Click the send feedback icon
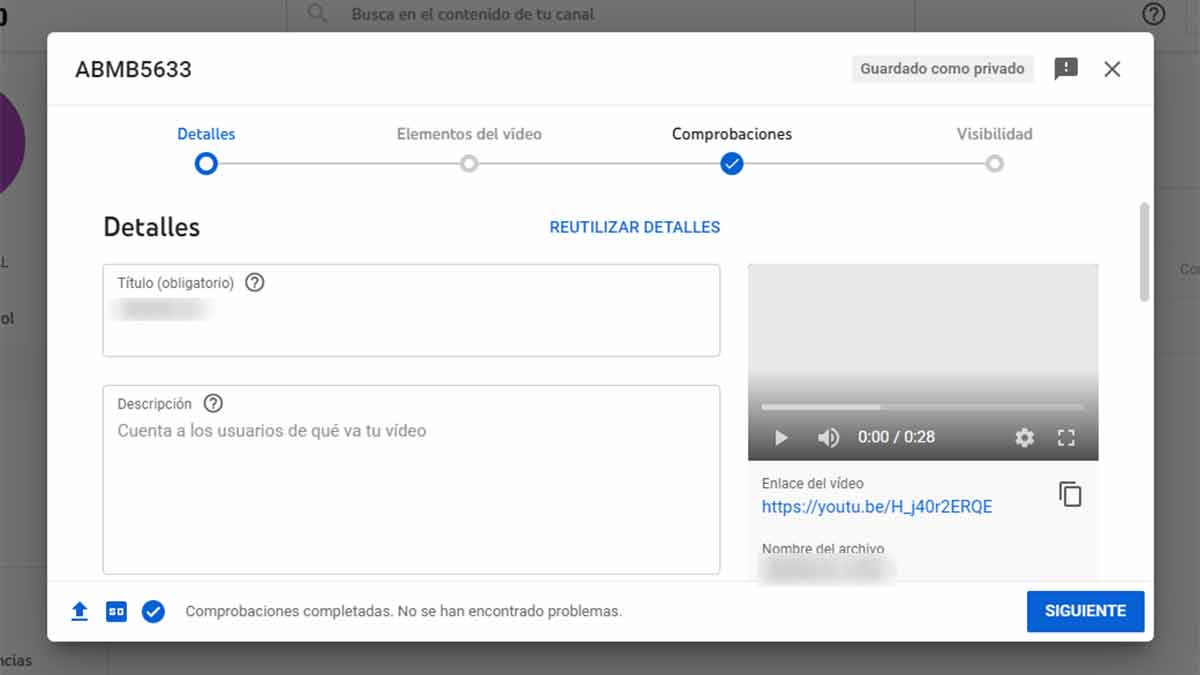The width and height of the screenshot is (1200, 675). 1066,69
